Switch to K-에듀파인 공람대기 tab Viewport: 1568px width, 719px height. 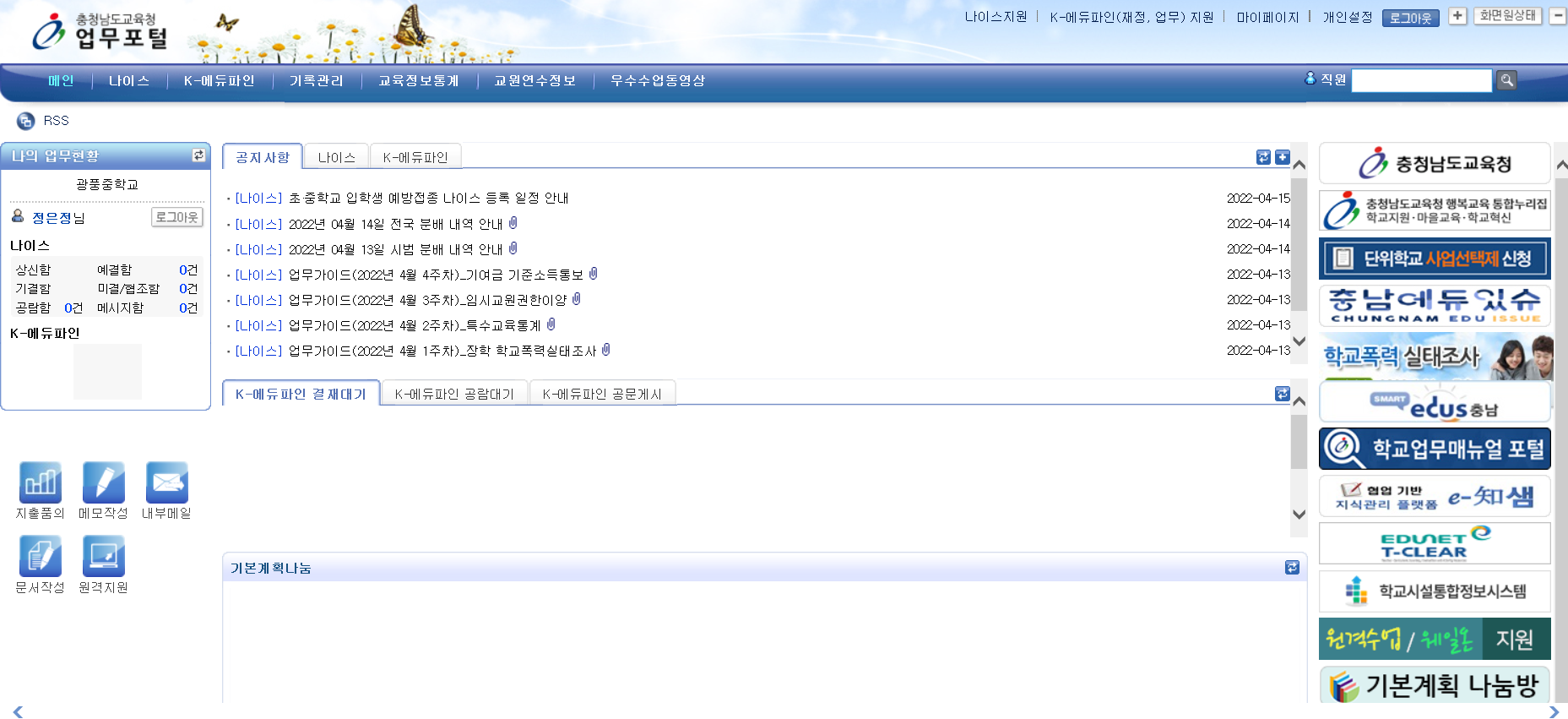pos(454,394)
